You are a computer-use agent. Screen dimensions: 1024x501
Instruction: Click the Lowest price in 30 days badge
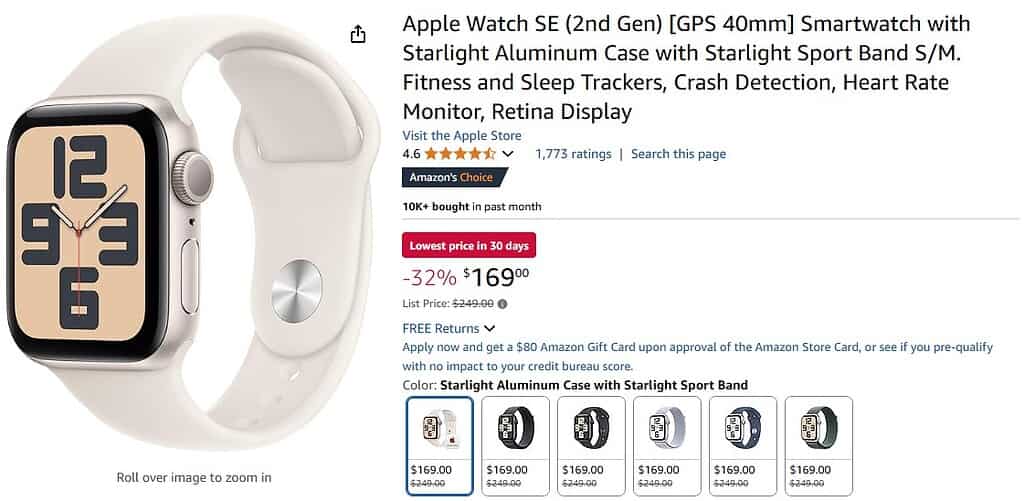click(469, 245)
